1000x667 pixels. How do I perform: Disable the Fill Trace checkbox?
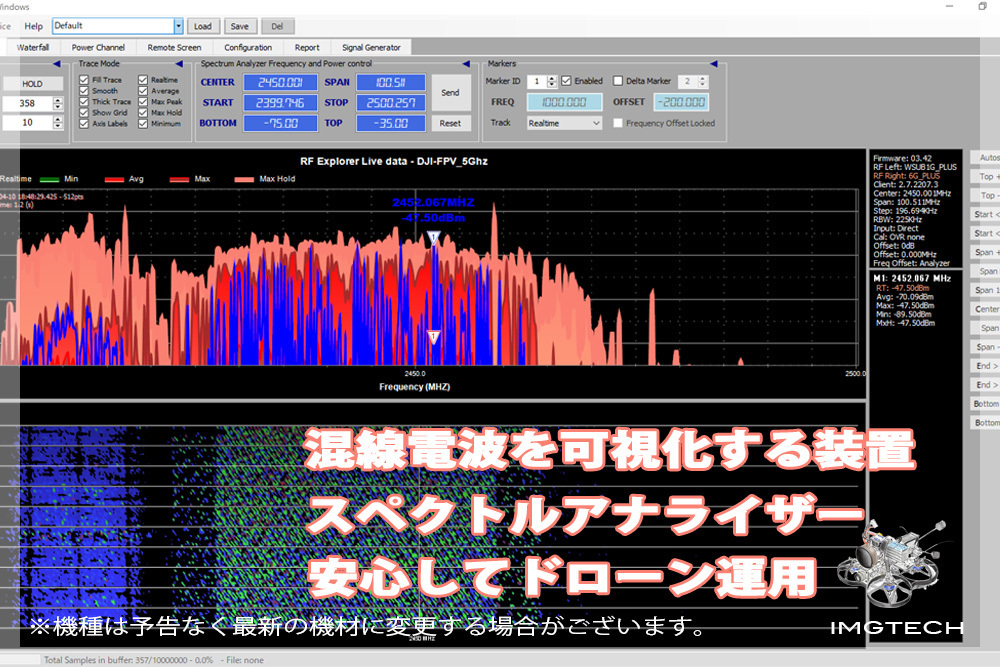(85, 80)
